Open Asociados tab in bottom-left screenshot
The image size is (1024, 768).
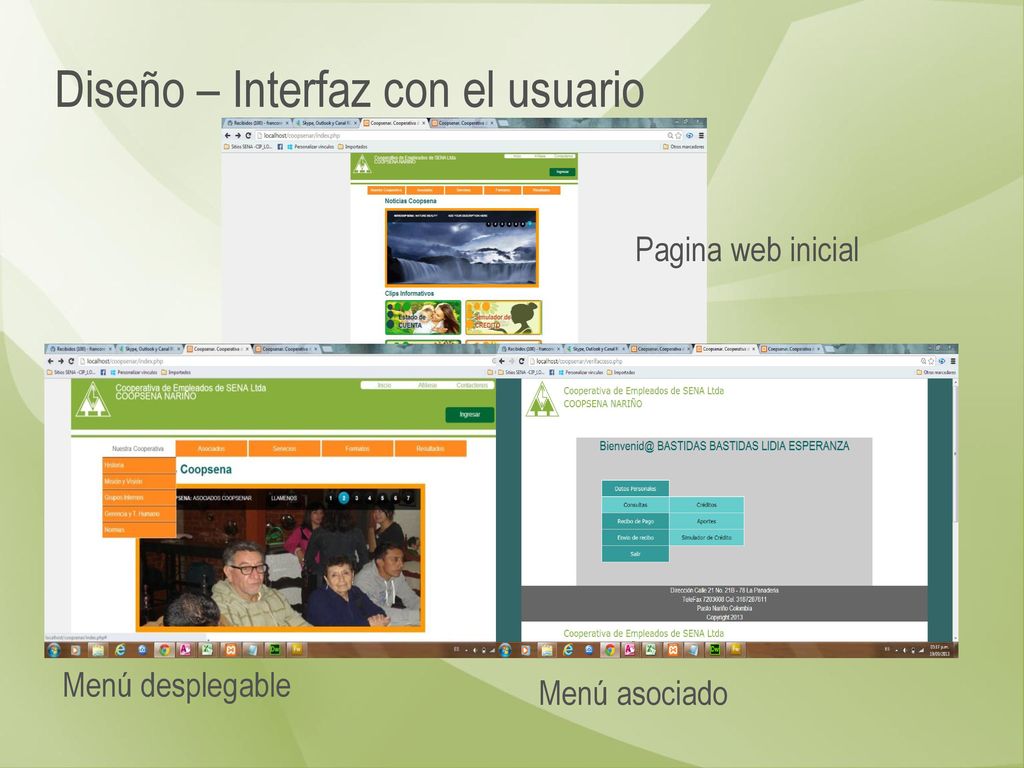(212, 449)
